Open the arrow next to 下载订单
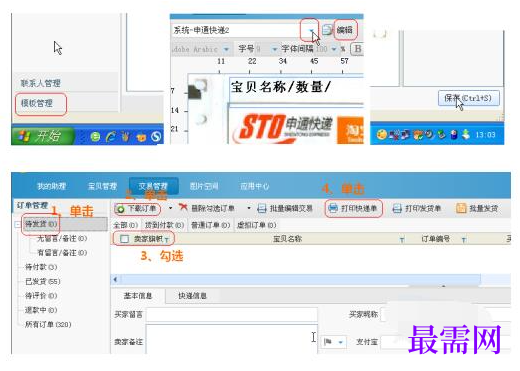Viewport: 520px width, 371px height. 170,208
